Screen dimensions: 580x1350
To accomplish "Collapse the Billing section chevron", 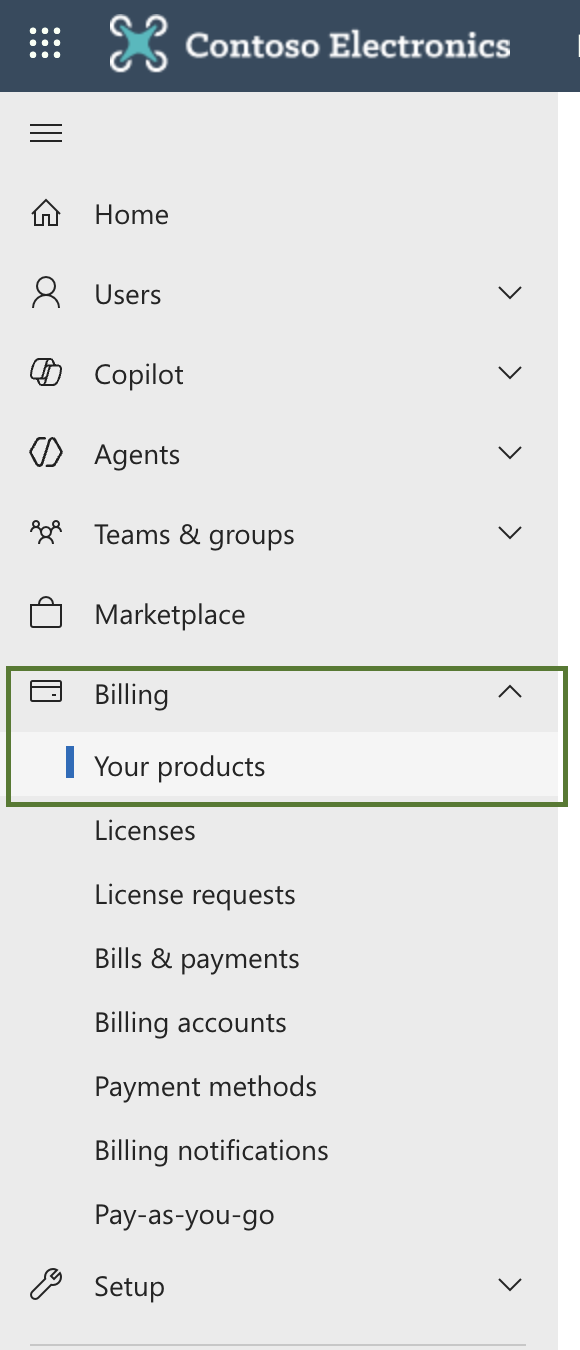I will click(510, 692).
